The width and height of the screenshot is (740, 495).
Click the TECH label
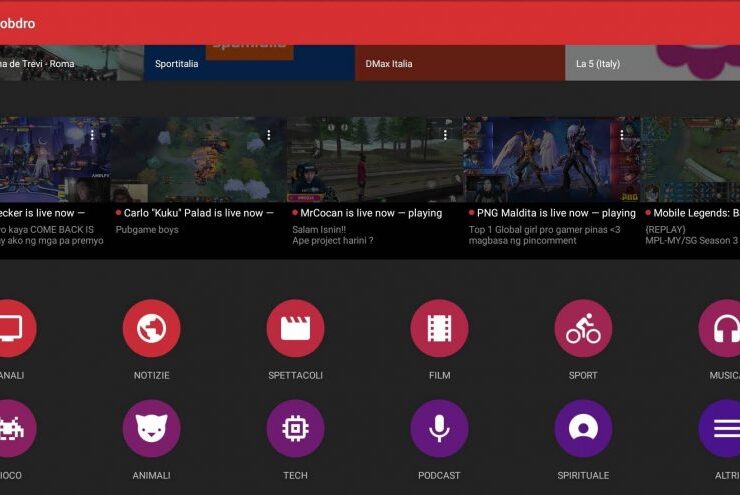295,476
